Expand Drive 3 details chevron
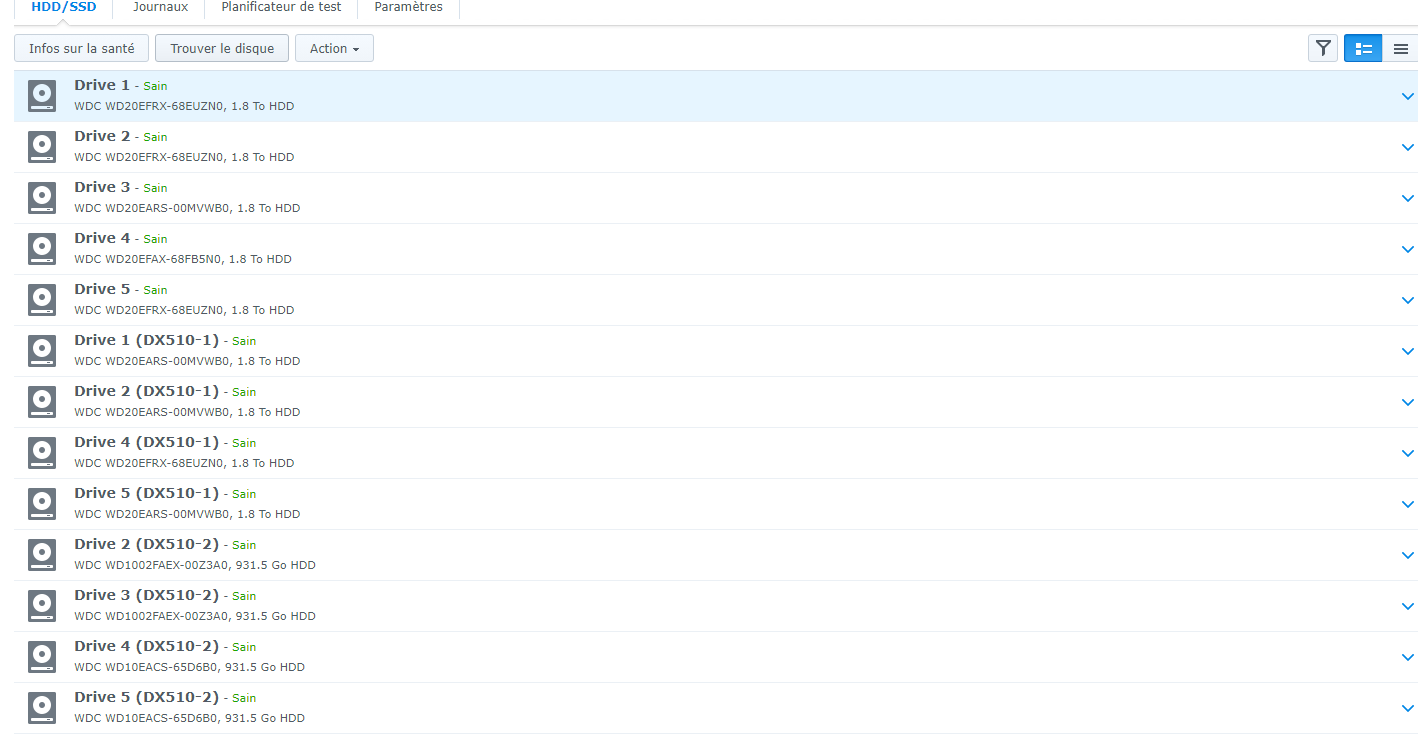1418x755 pixels. 1408,199
